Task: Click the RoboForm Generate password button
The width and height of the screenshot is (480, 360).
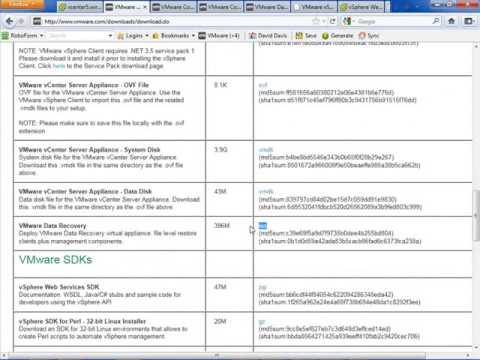Action: 338,36
